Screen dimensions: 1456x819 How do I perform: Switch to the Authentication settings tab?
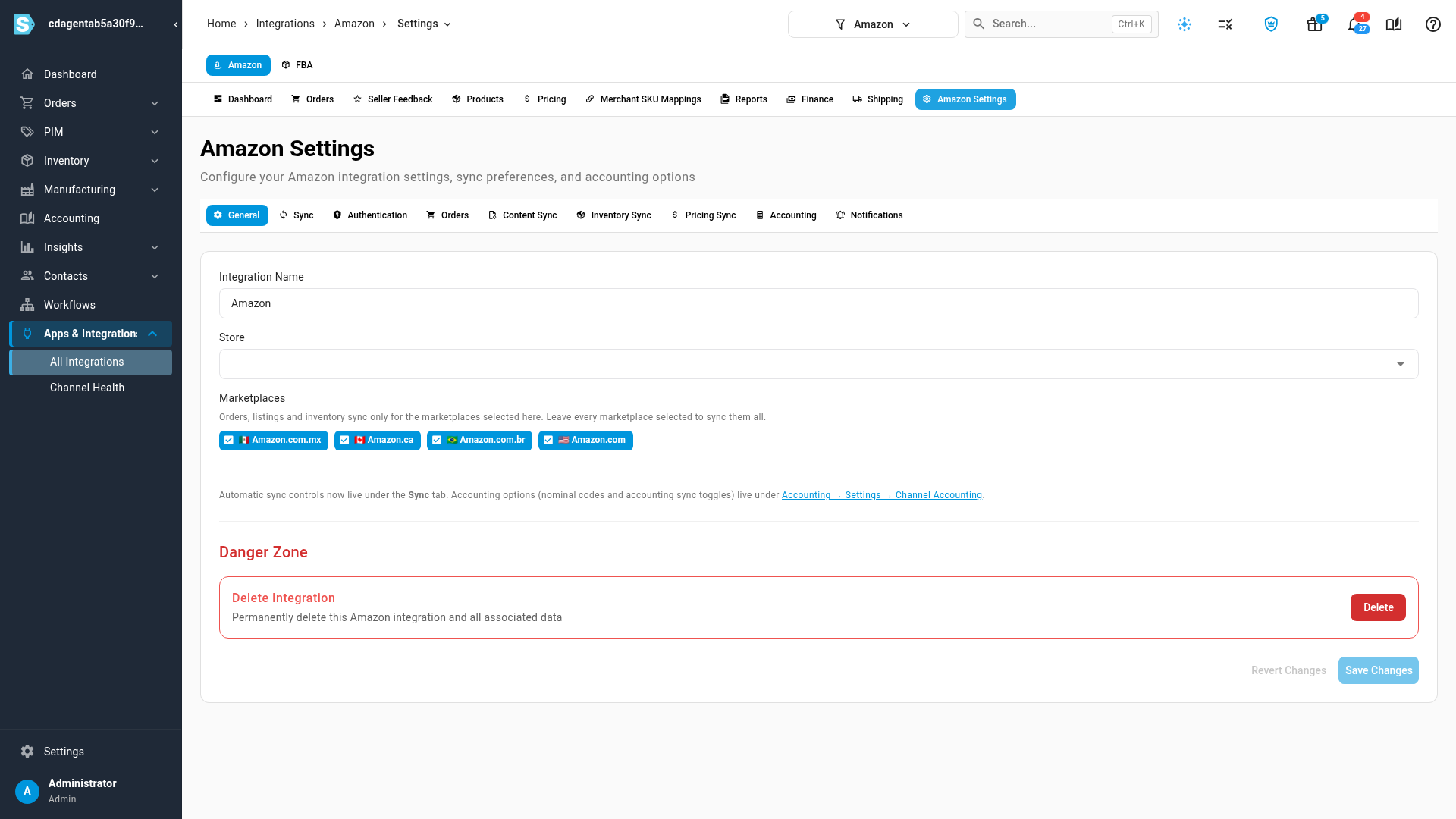(x=370, y=215)
